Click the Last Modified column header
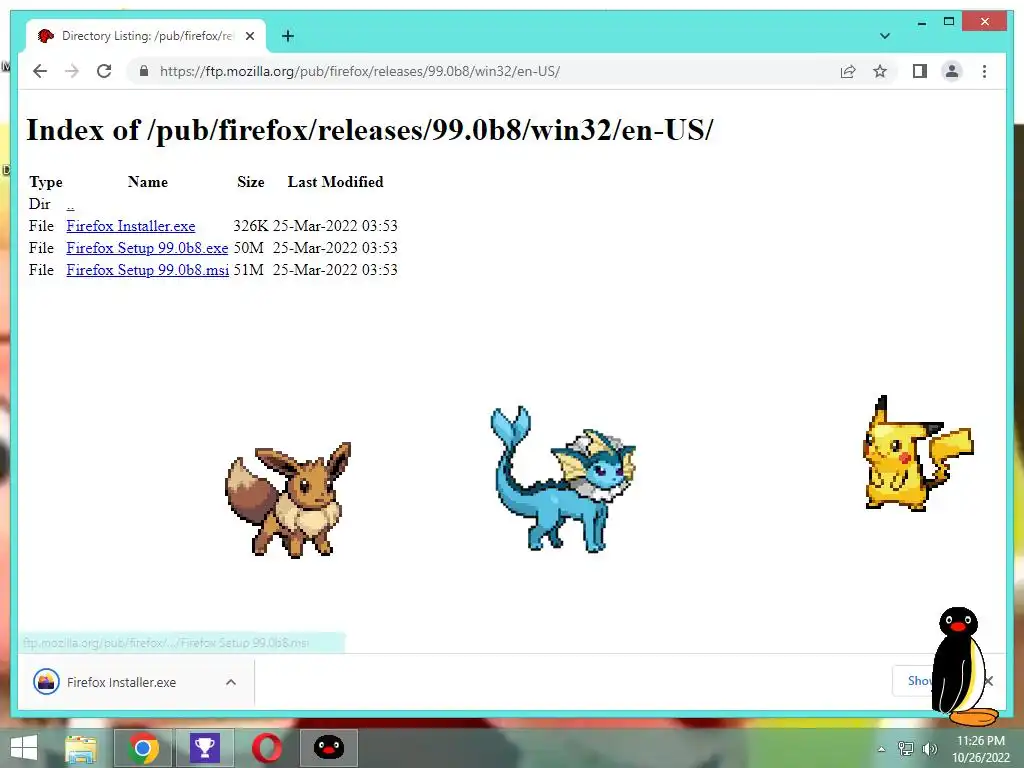 click(335, 182)
